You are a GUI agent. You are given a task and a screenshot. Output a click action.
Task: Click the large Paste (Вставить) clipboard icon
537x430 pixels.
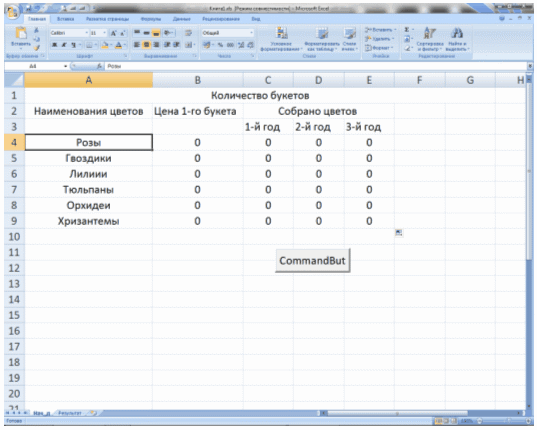tap(21, 33)
